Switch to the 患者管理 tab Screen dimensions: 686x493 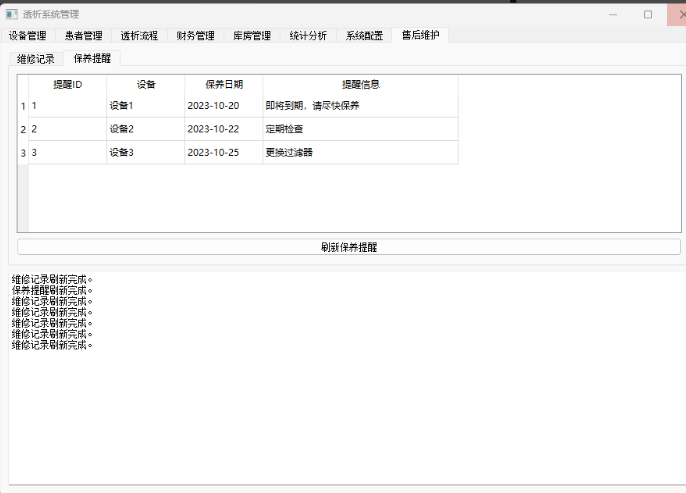click(x=84, y=35)
